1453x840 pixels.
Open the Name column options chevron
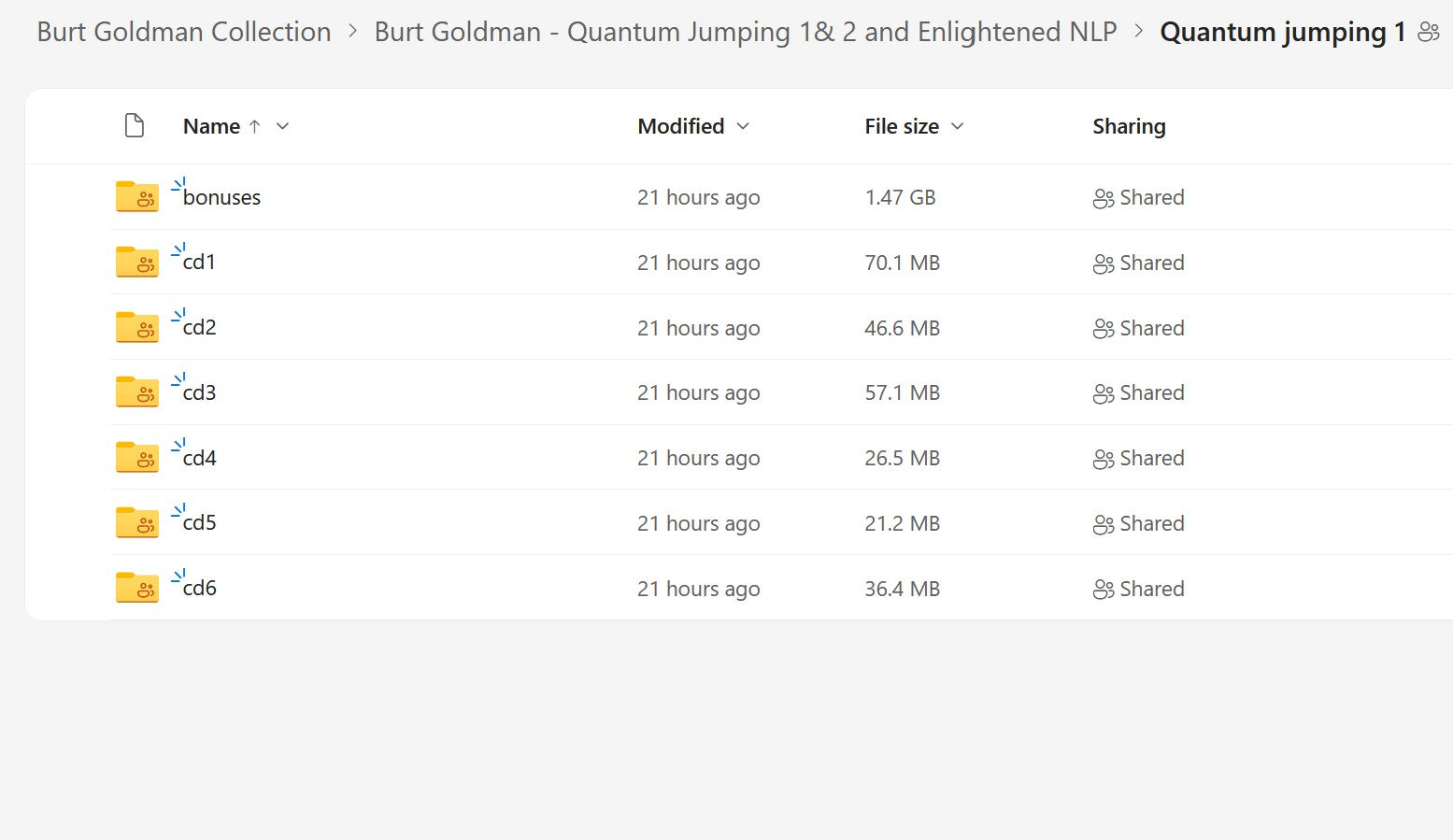pyautogui.click(x=283, y=126)
